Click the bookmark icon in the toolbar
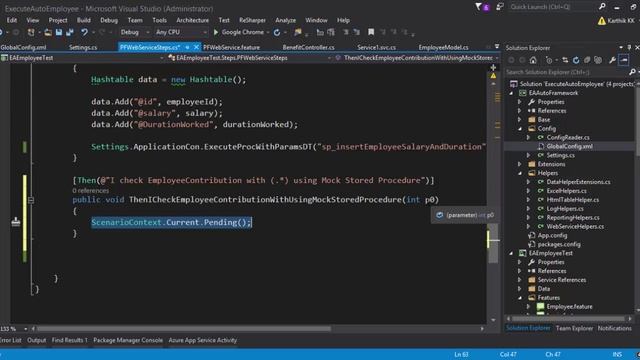The width and height of the screenshot is (640, 360). pyautogui.click(x=371, y=32)
